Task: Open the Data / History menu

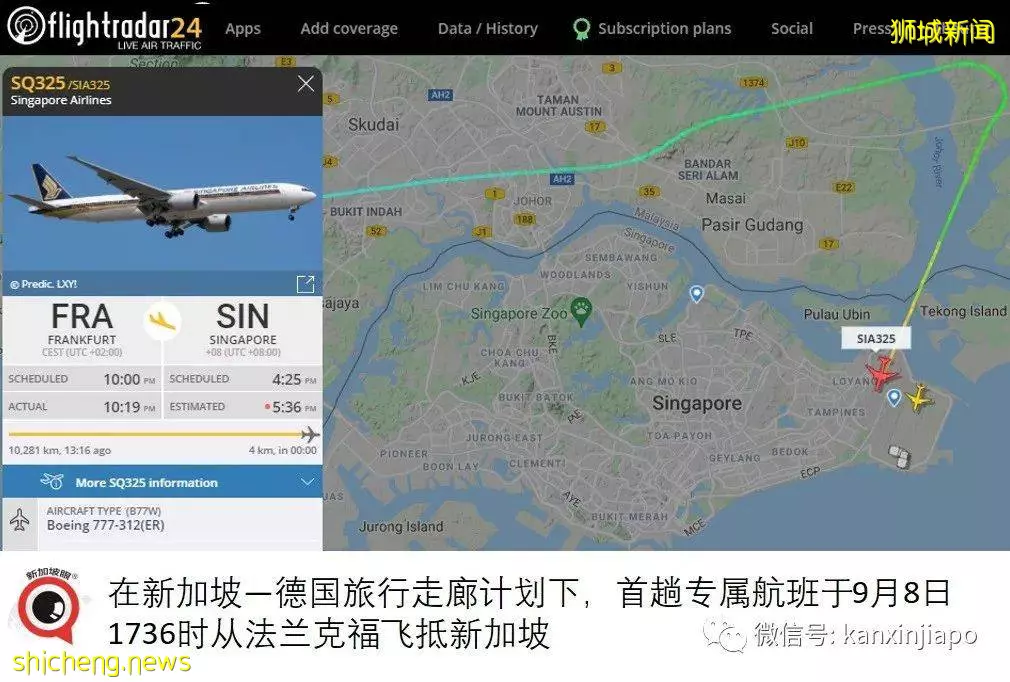Action: (488, 28)
